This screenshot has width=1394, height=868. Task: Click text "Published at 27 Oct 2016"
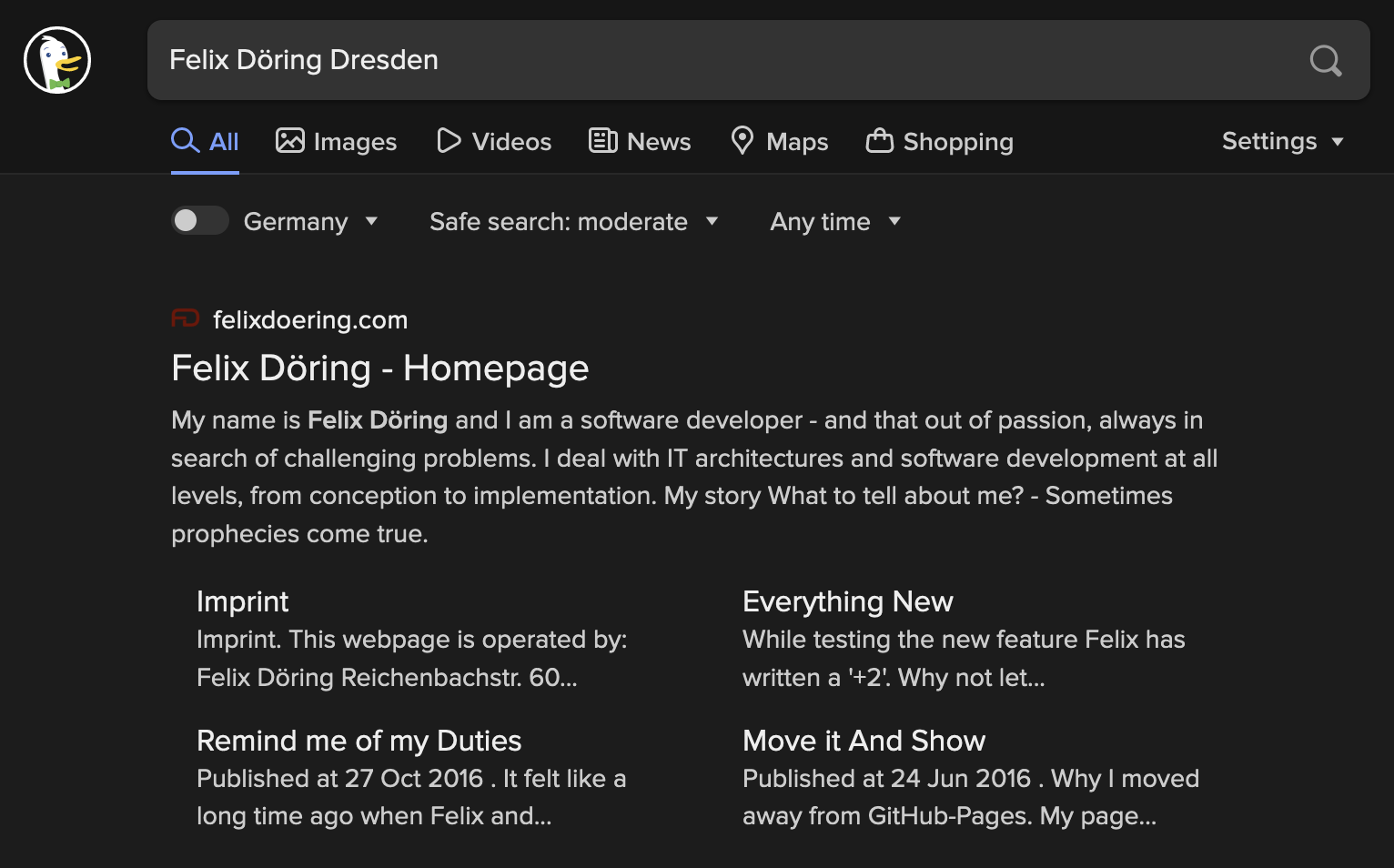tap(339, 779)
